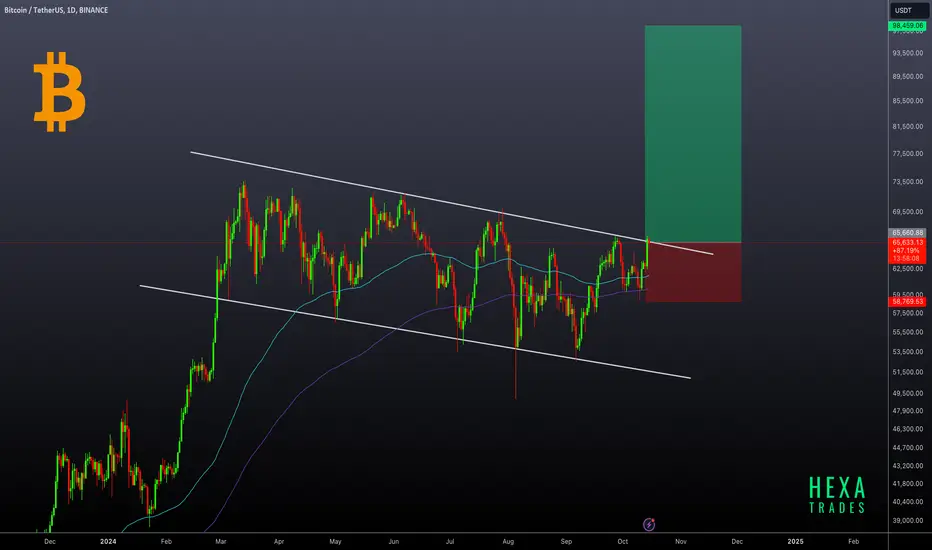
Task: Click the 65,660.88 entry price label
Action: coord(908,232)
